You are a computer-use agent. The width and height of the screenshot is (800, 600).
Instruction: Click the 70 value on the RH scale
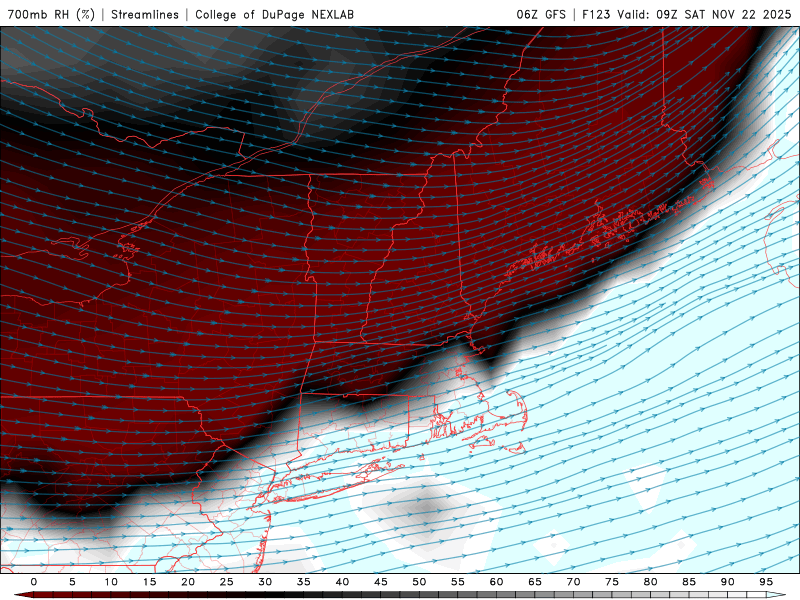tap(573, 582)
